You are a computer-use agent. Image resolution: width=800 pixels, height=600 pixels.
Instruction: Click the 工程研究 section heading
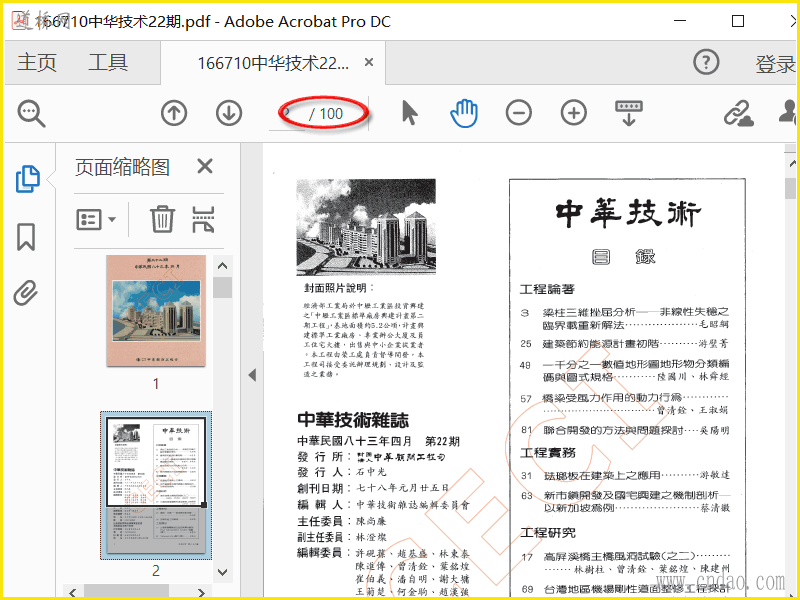[547, 533]
